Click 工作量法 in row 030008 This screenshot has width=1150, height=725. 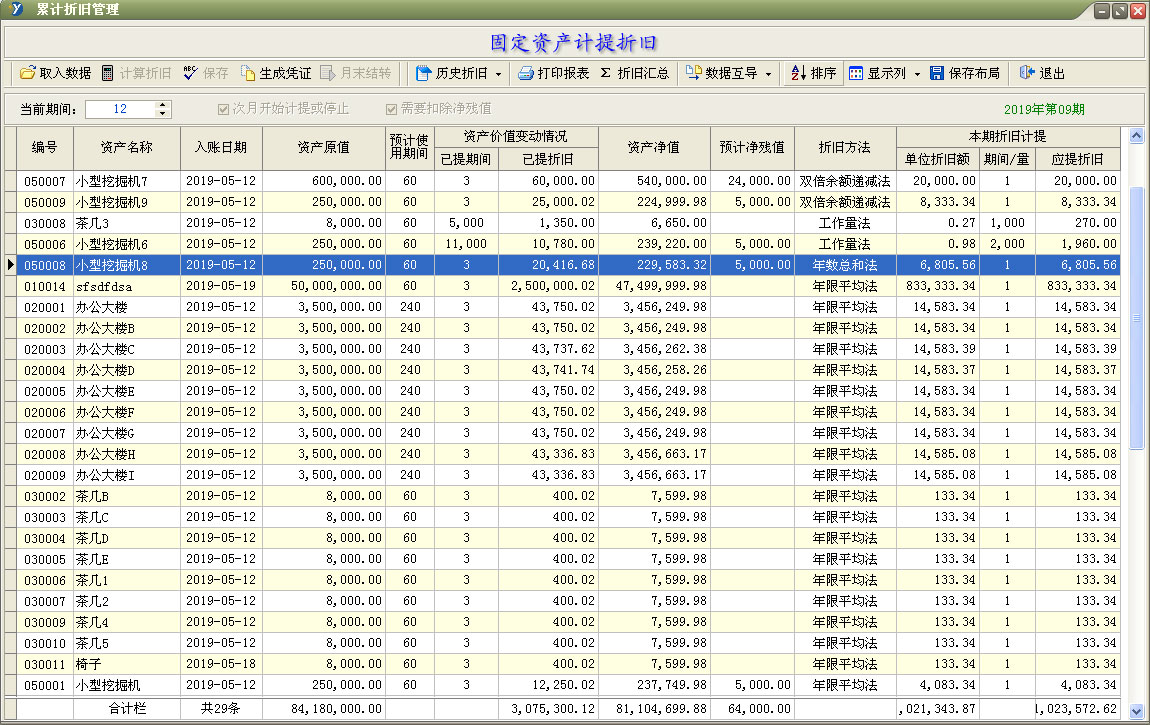coord(845,223)
